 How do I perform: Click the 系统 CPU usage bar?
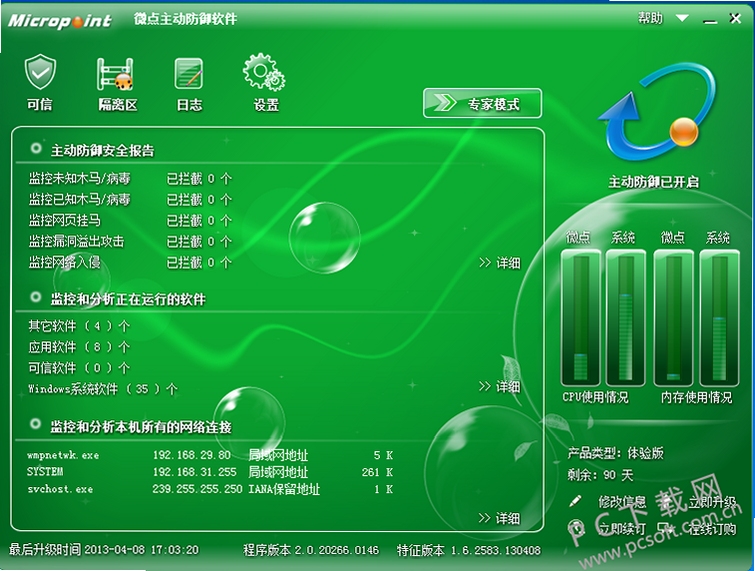[x=626, y=318]
